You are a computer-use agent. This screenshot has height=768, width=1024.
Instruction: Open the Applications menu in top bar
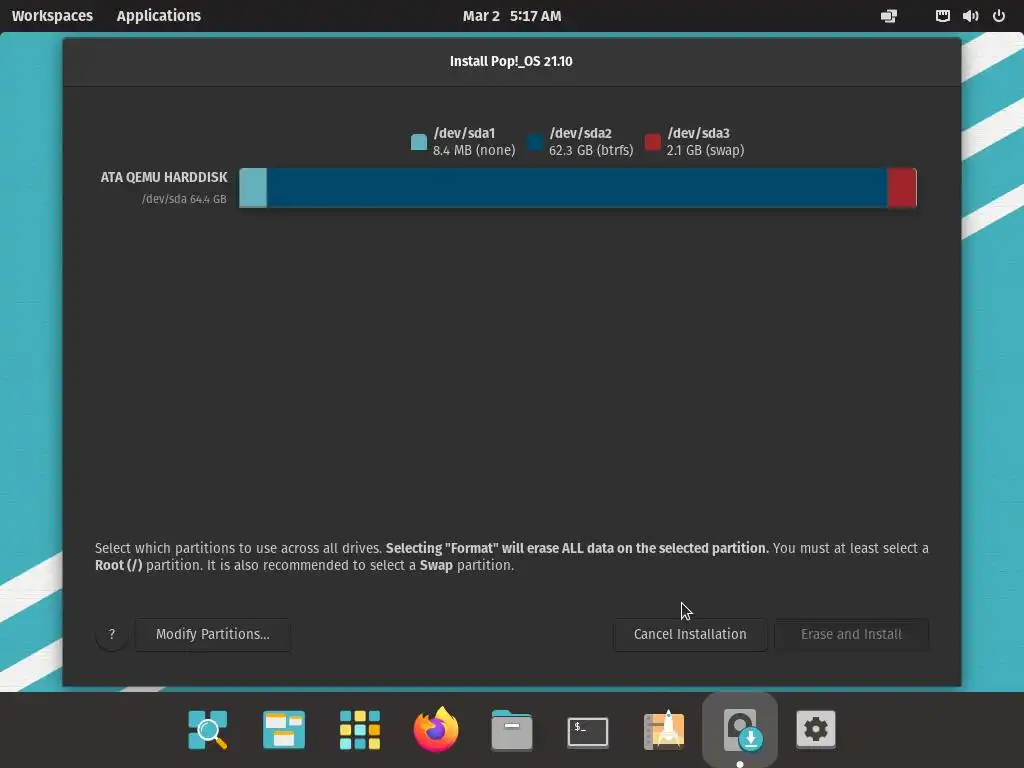[x=159, y=16]
